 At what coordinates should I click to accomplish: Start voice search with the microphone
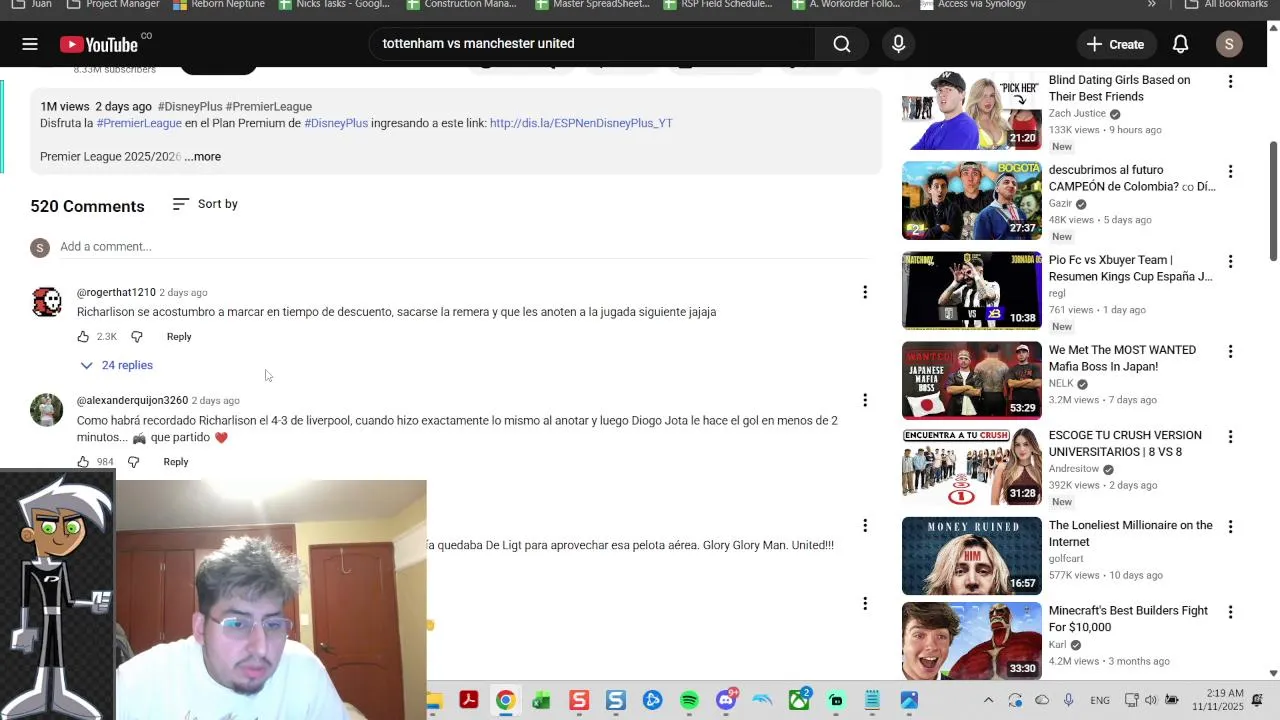click(x=898, y=44)
